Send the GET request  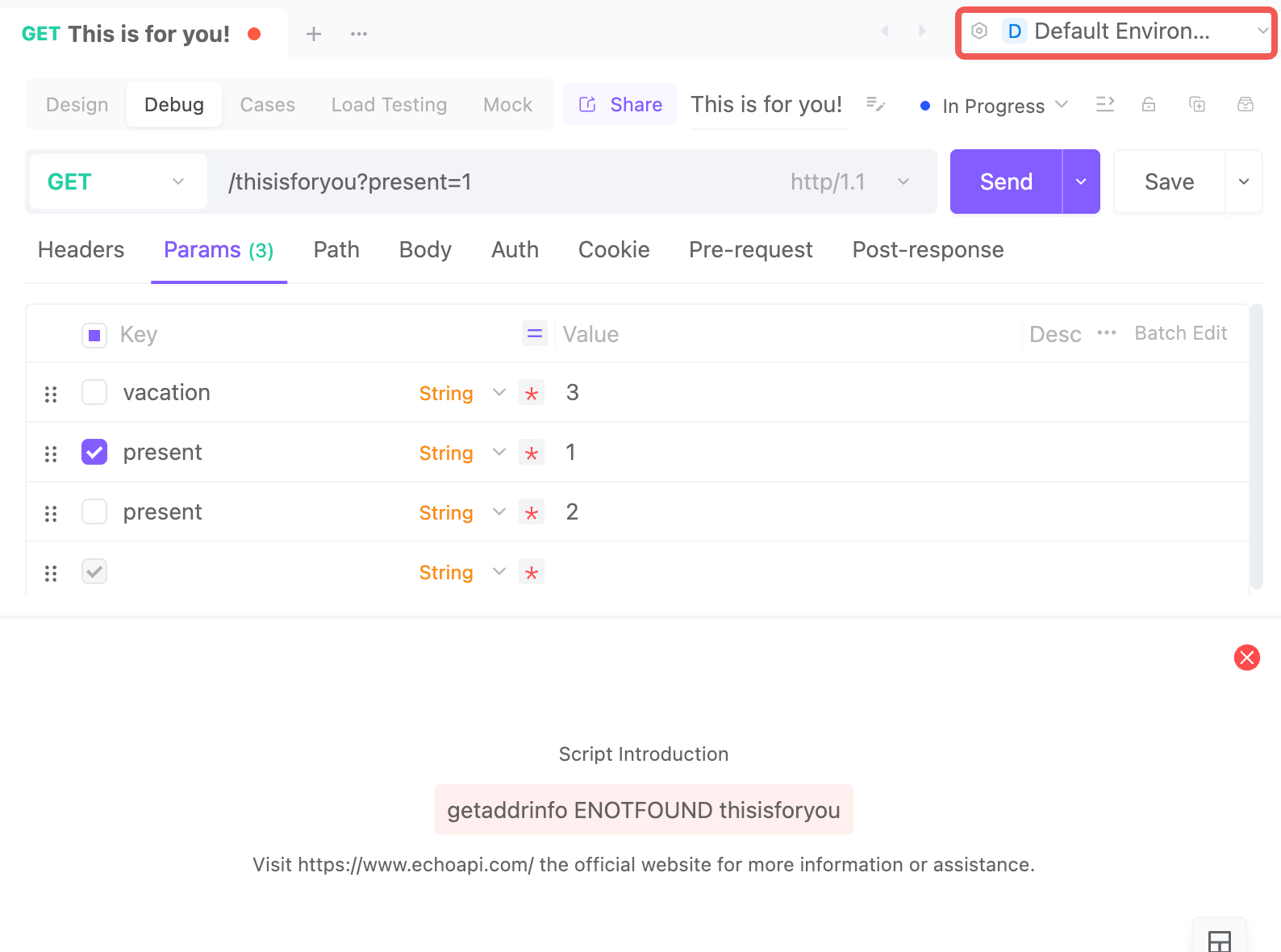click(x=1006, y=182)
